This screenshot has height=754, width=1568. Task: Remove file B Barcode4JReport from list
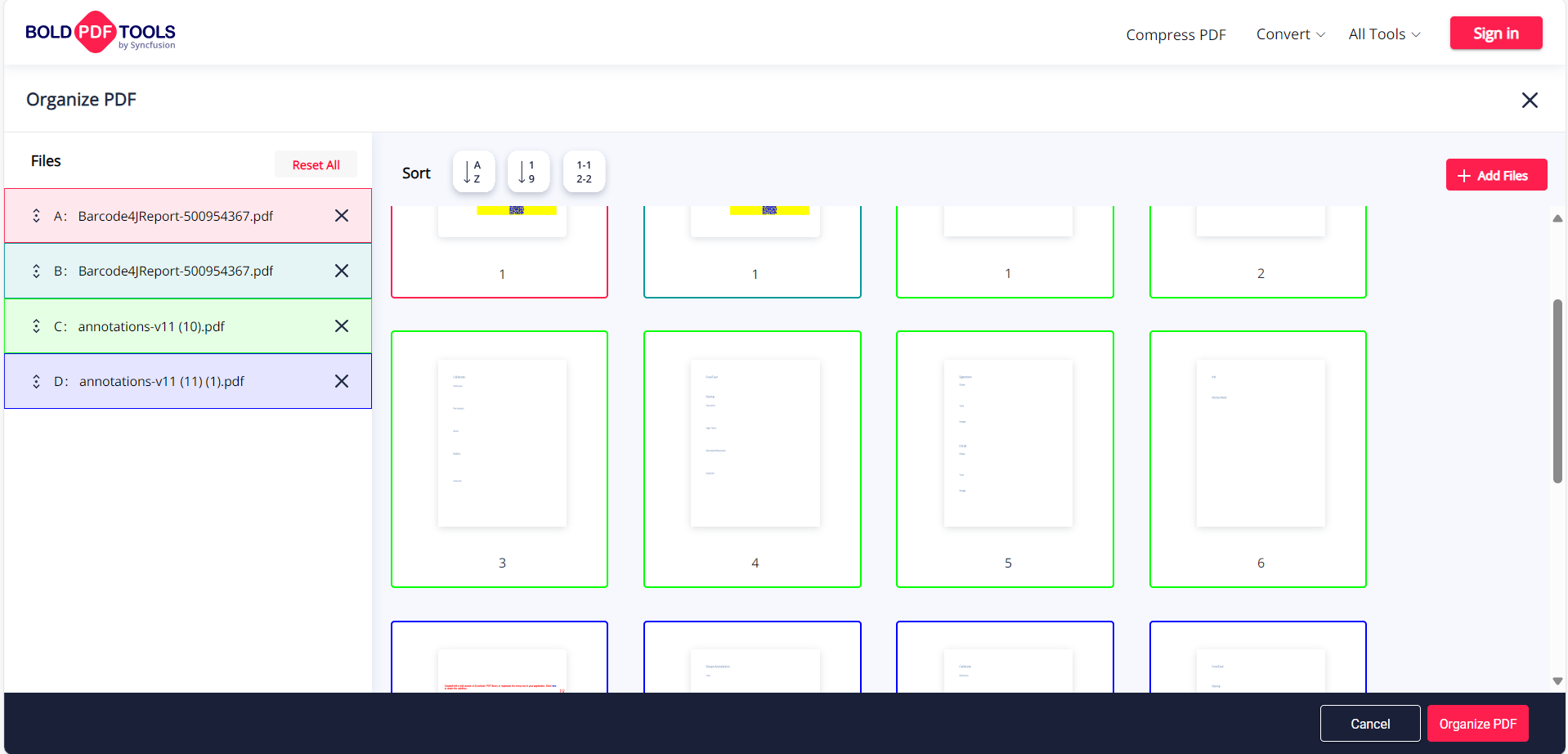click(x=342, y=271)
